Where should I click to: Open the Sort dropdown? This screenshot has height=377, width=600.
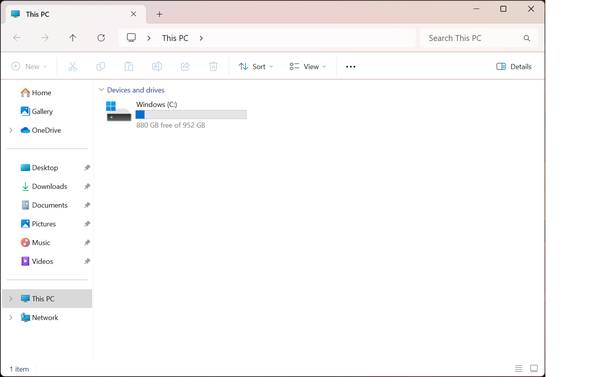[256, 66]
